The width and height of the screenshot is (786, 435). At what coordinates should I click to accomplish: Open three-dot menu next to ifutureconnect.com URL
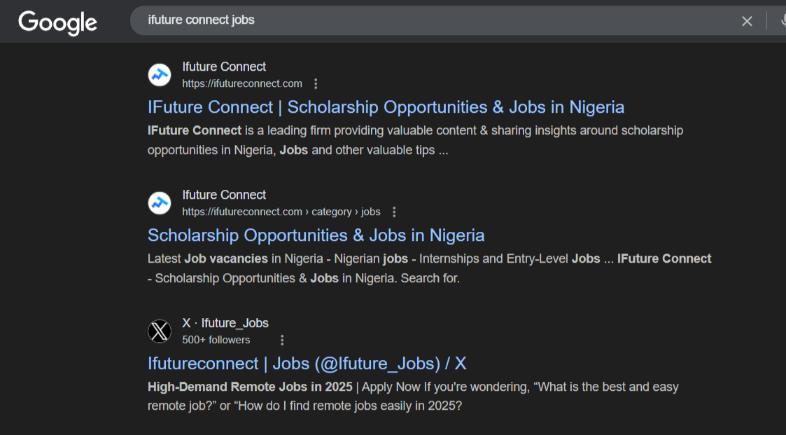[x=315, y=84]
